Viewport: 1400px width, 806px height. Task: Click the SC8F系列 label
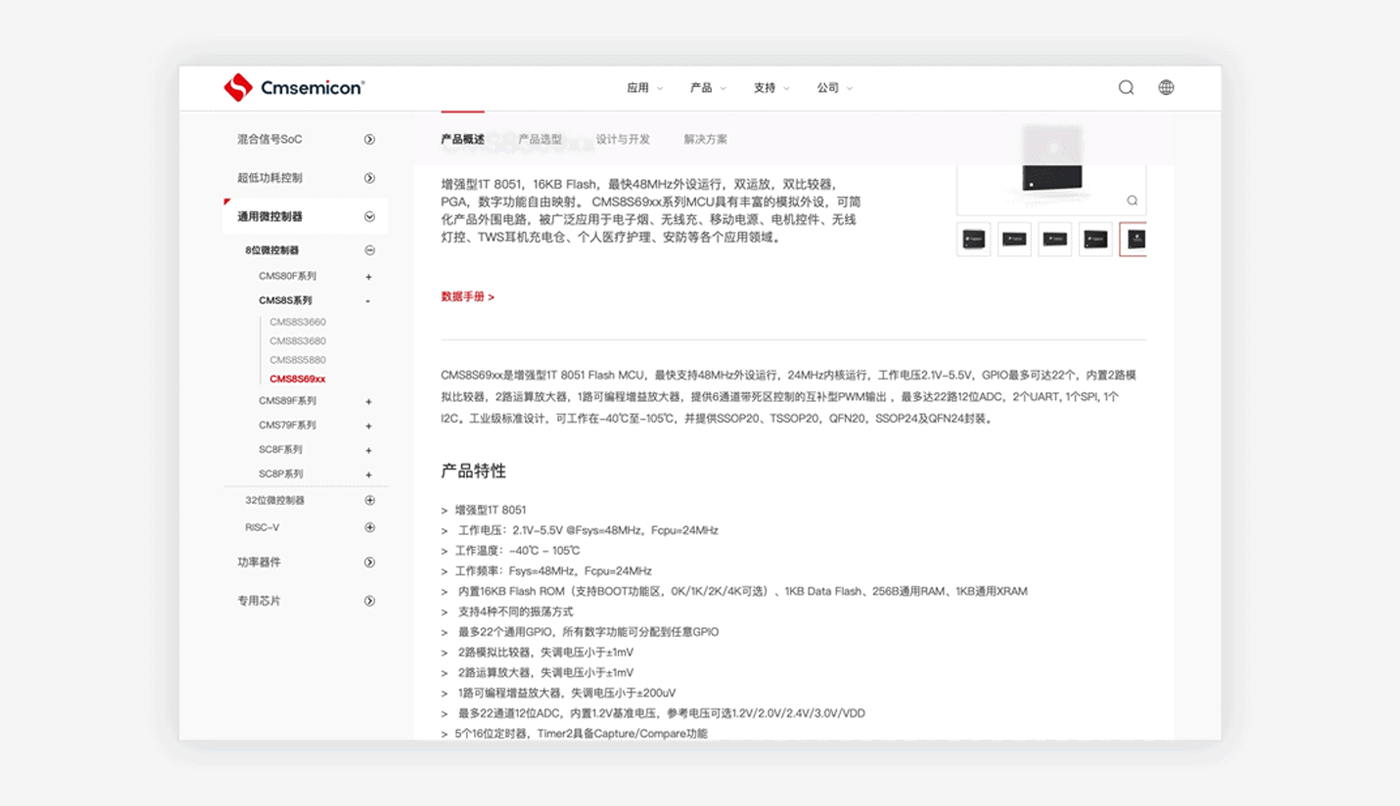(x=281, y=450)
